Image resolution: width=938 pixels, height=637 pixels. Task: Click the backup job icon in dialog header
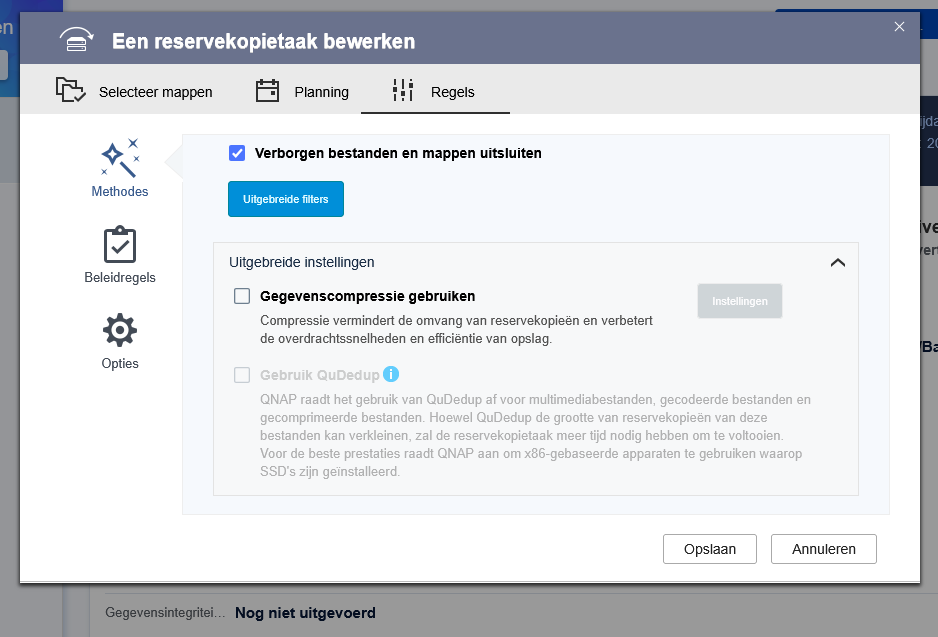tap(77, 40)
